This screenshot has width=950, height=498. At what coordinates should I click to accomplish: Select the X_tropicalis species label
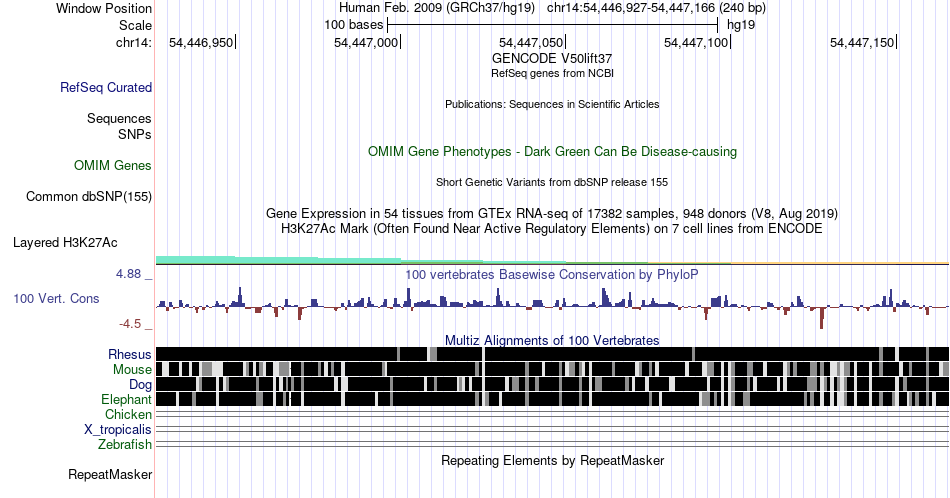coord(118,430)
